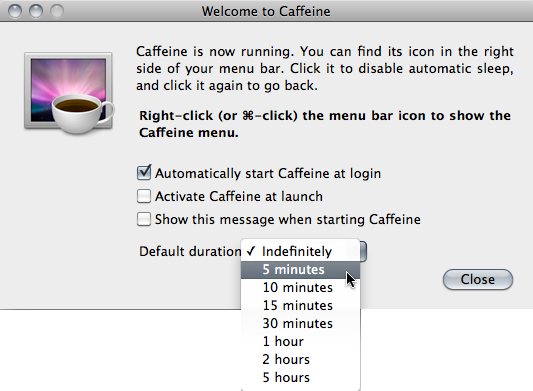Select 15 minutes duration option

point(300,305)
